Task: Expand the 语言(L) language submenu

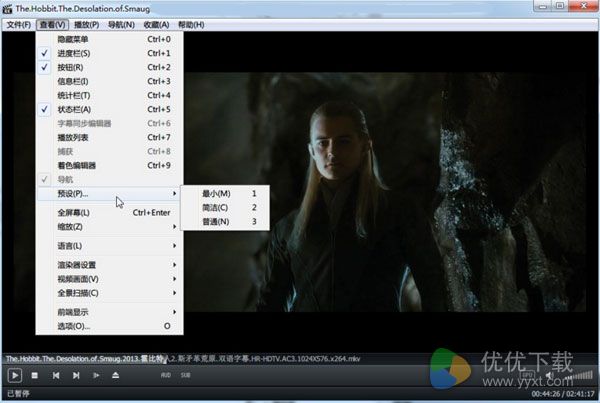Action: click(109, 246)
